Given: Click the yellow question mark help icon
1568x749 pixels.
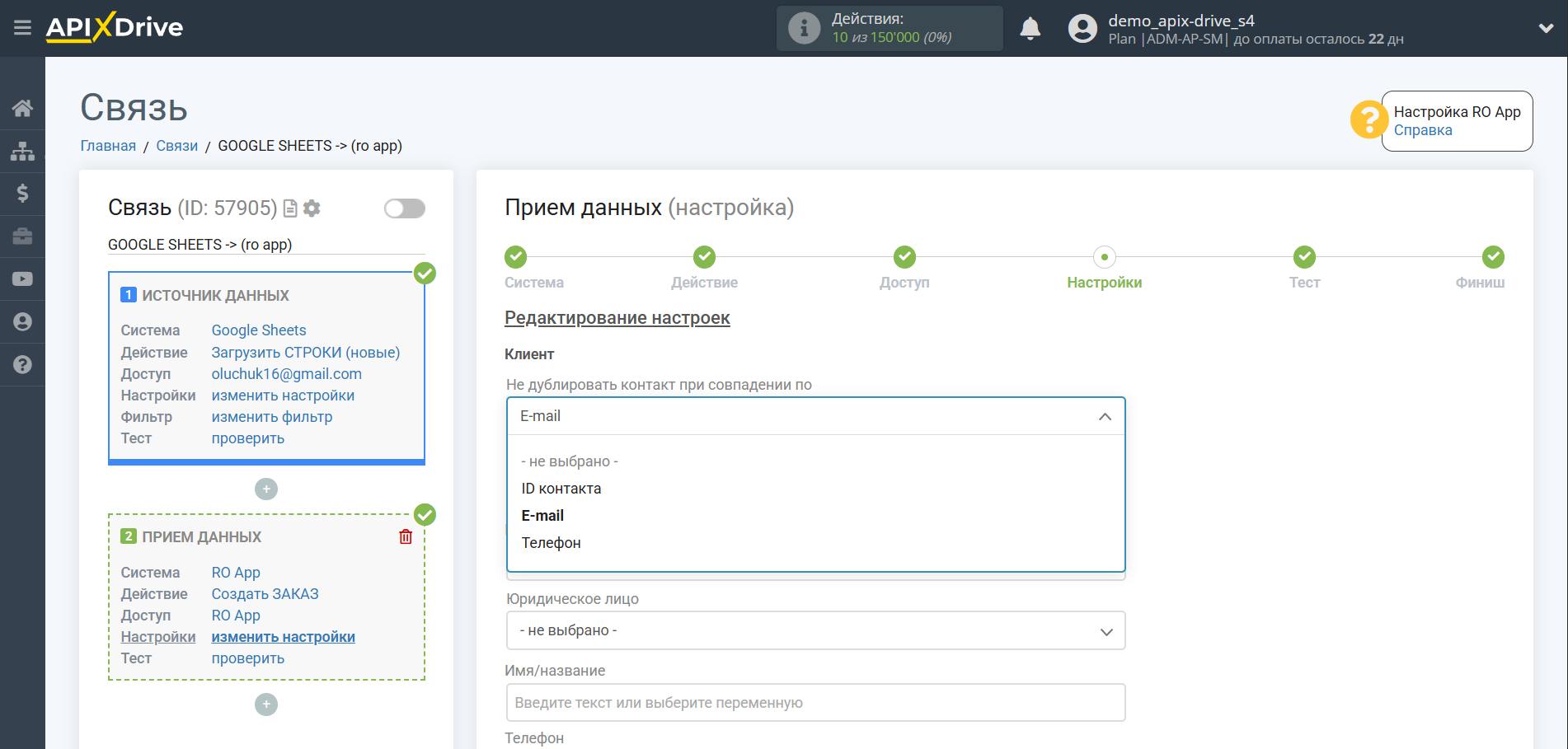Looking at the screenshot, I should [1368, 120].
